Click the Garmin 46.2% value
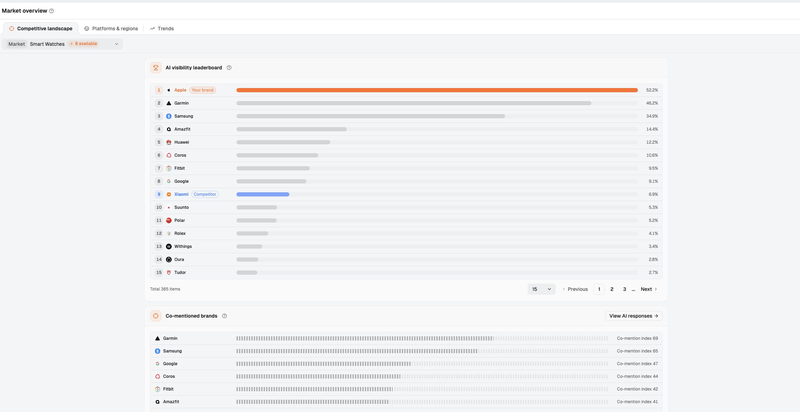Viewport: 800px width, 412px height. coord(652,103)
